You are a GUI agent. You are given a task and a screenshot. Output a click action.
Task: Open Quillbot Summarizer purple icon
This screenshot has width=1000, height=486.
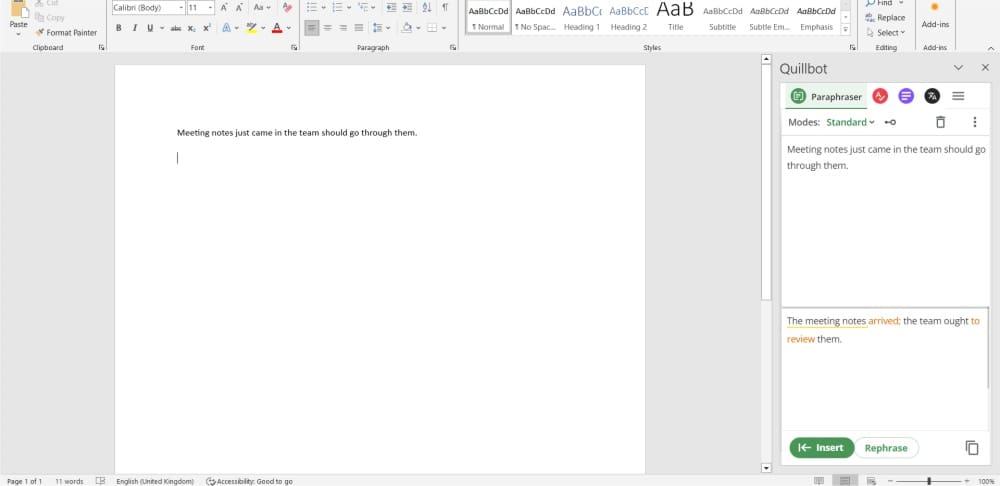pos(906,96)
